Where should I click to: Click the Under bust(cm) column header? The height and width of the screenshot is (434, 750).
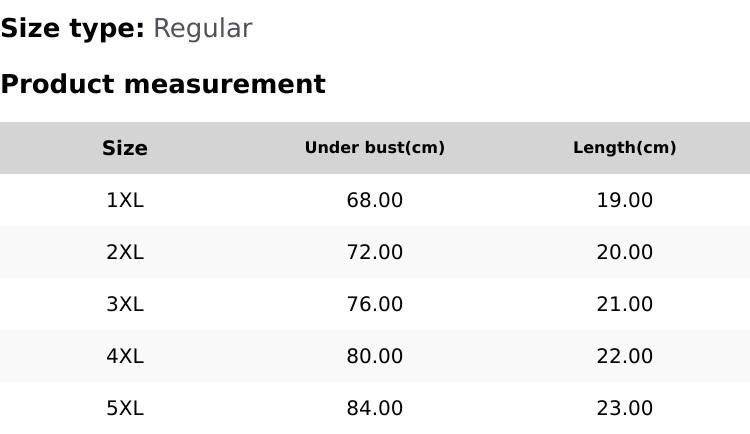(375, 148)
